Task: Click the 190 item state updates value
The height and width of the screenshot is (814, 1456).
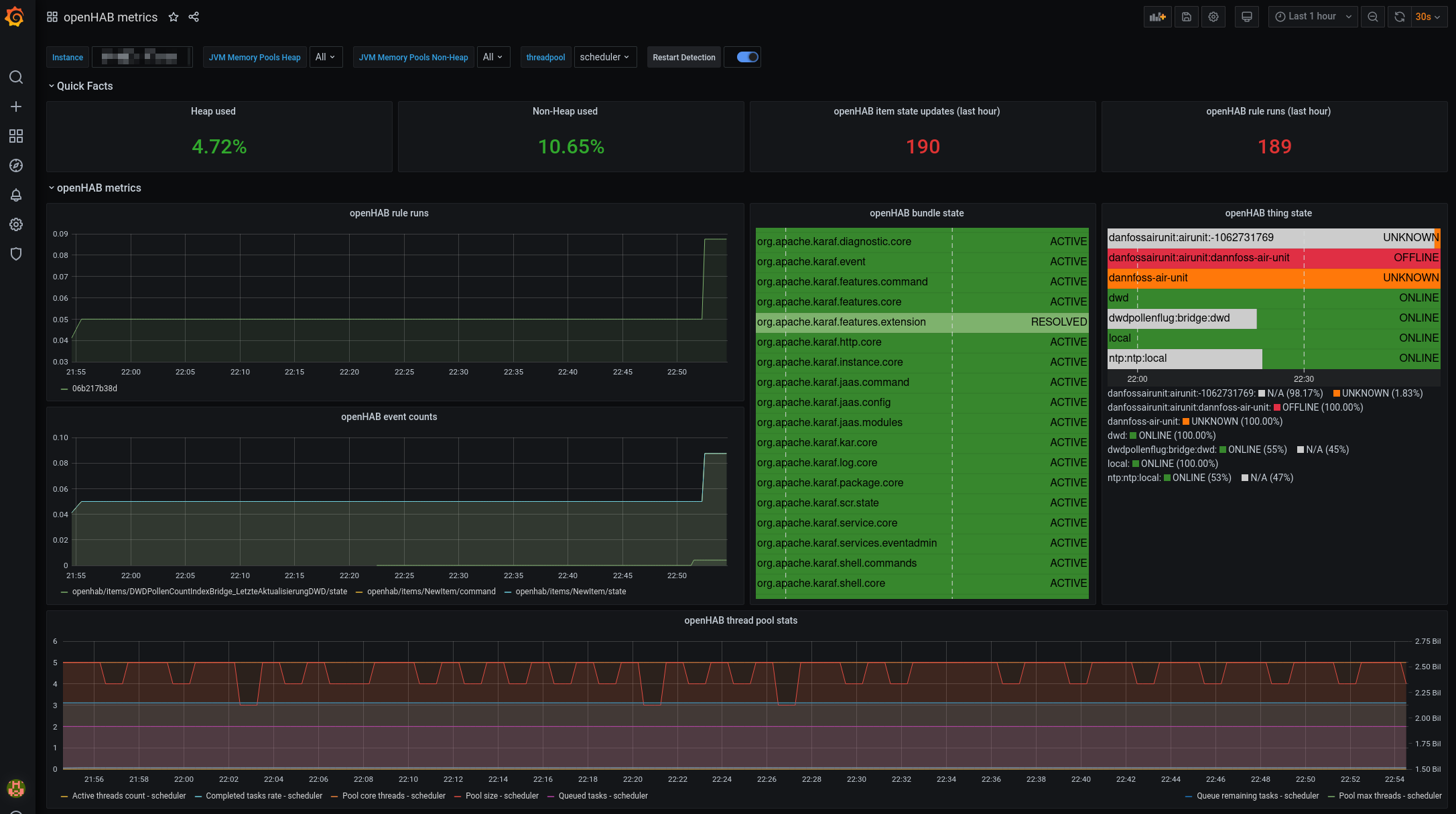Action: click(x=923, y=147)
